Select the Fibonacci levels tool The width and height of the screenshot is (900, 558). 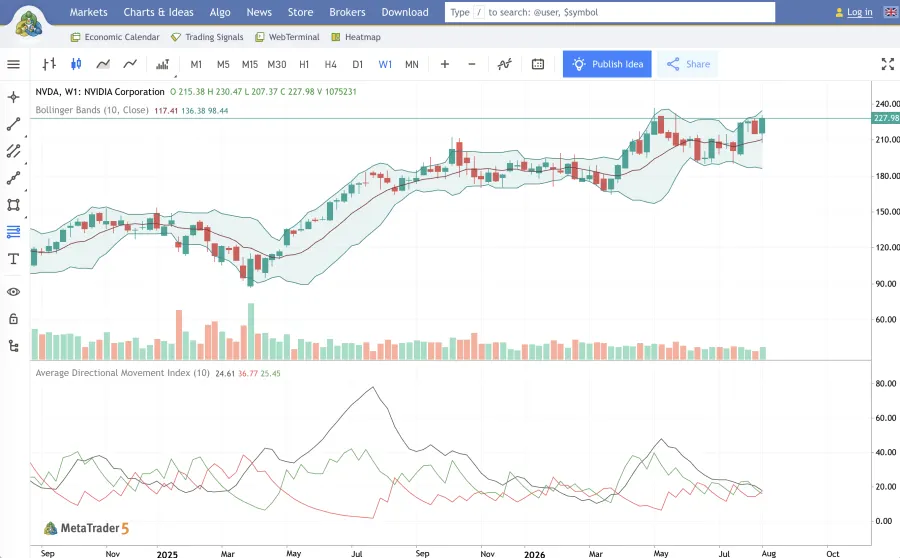pos(13,232)
